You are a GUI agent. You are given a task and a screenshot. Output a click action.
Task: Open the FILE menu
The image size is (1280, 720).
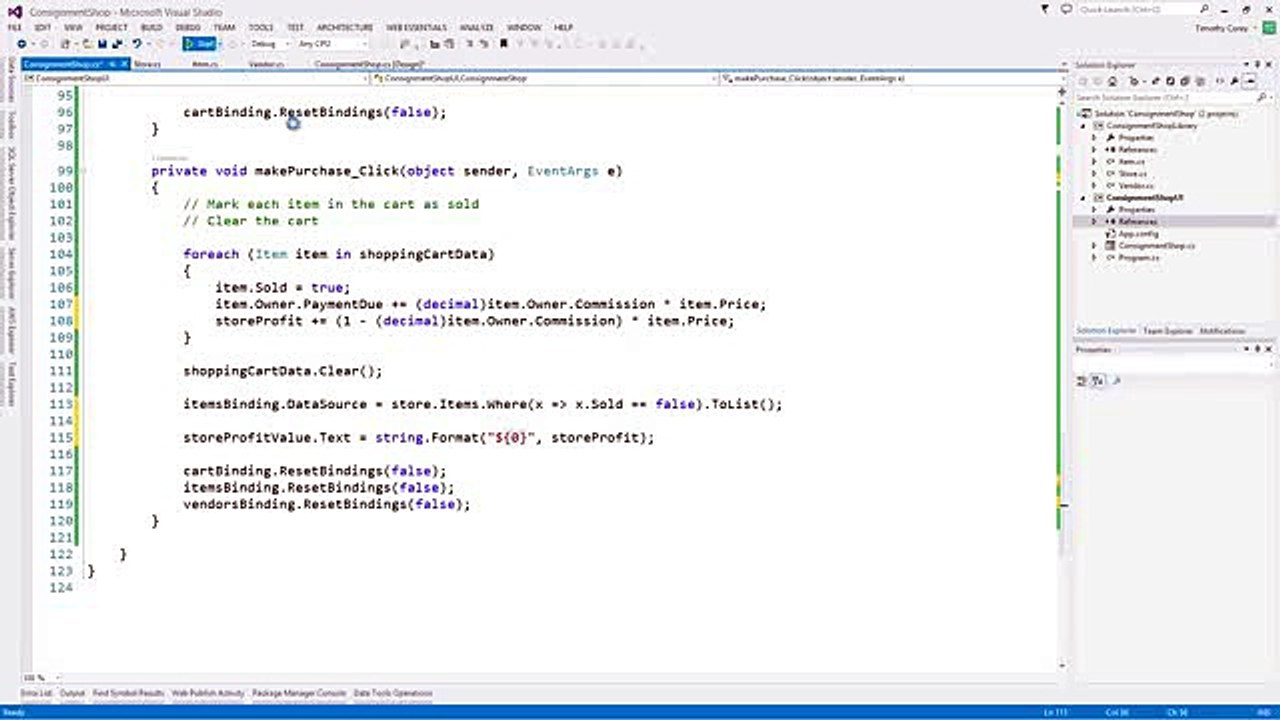click(14, 28)
